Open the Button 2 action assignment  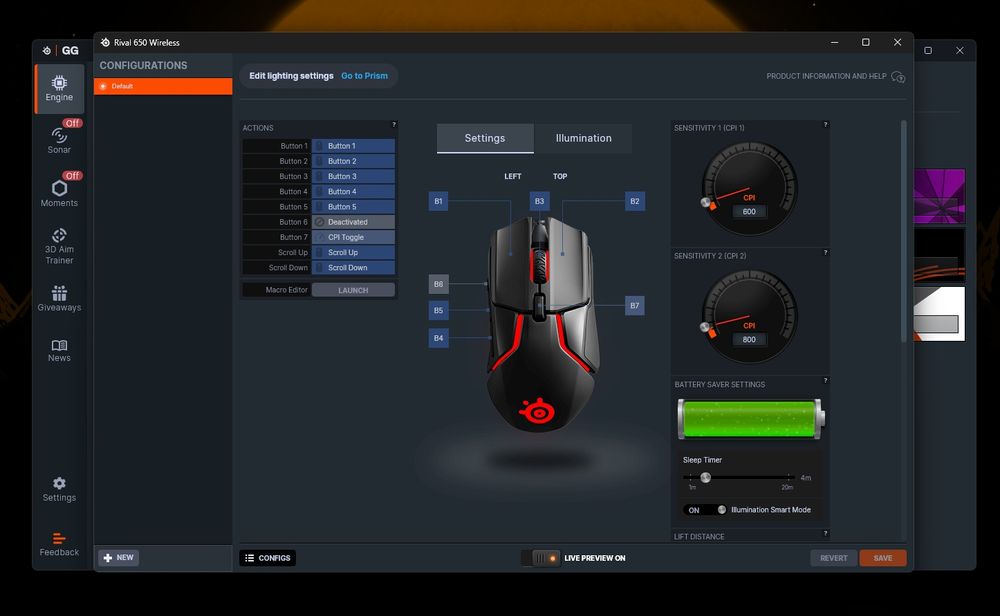pyautogui.click(x=353, y=161)
